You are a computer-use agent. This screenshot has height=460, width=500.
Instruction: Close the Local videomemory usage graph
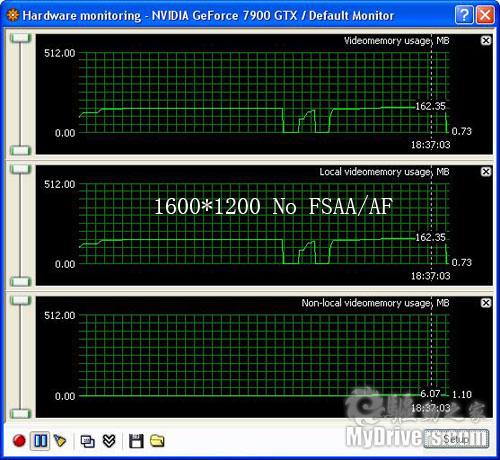point(486,172)
